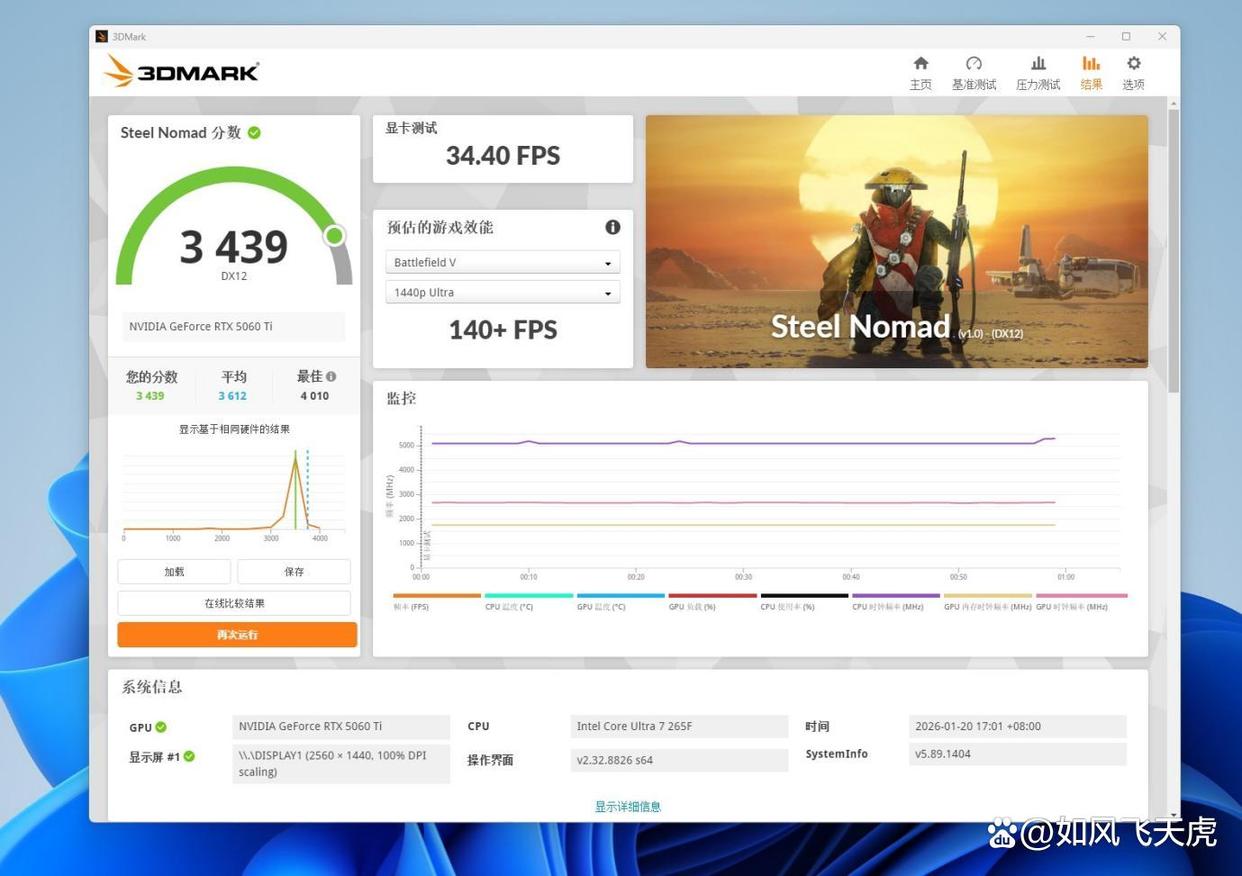Click 在线比较结果 compare online button
Screen dimensions: 1242x876
pos(234,603)
